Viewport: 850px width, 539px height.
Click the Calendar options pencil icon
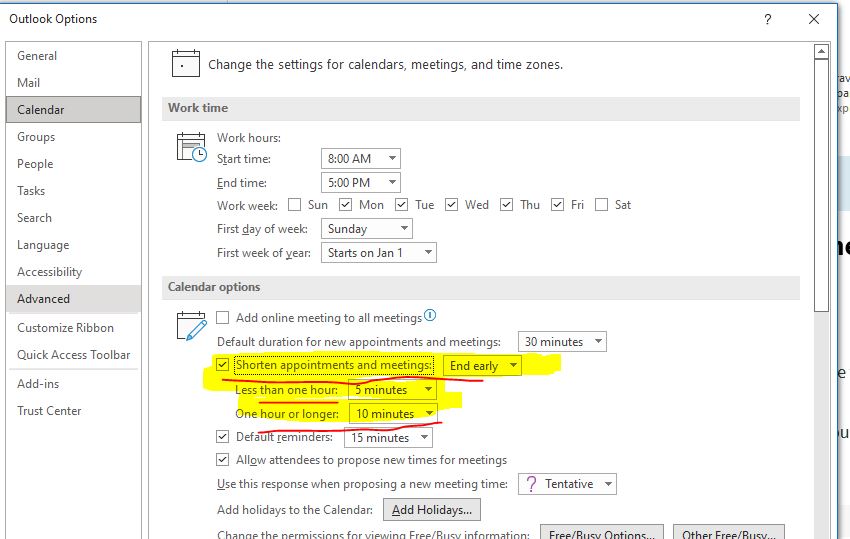coord(191,325)
